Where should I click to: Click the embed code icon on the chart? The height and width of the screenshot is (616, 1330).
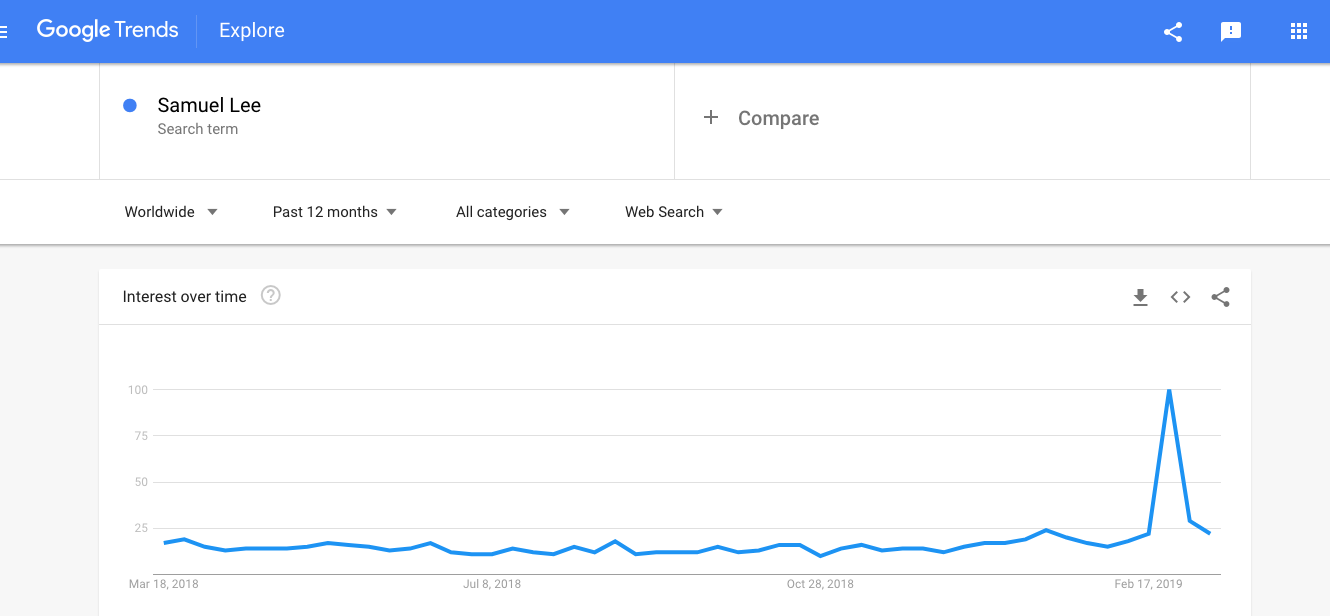[x=1180, y=297]
